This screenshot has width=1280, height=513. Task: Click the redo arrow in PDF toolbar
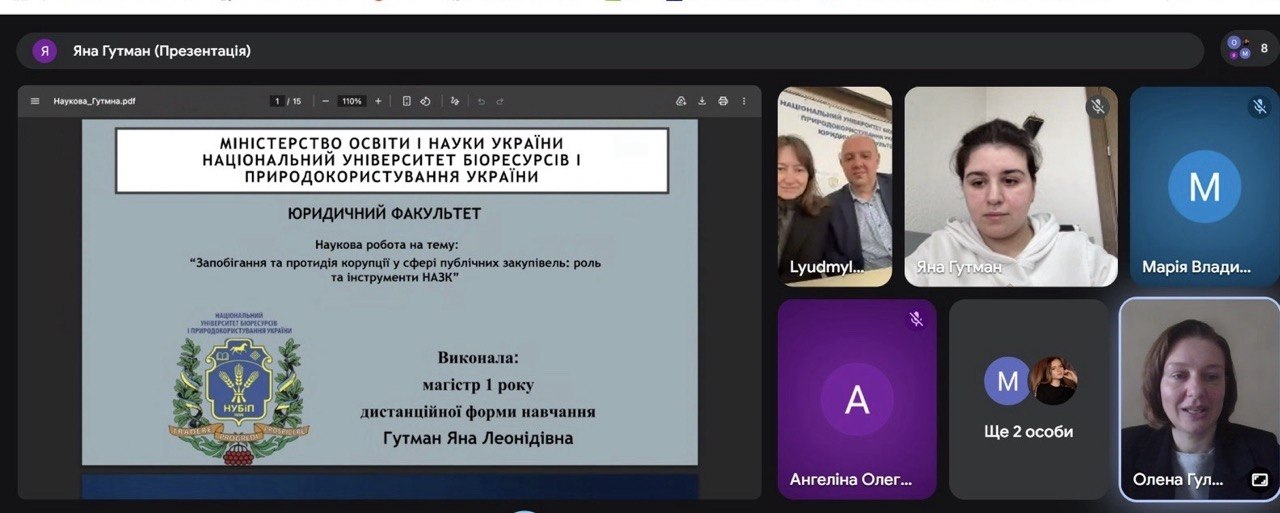coord(500,101)
